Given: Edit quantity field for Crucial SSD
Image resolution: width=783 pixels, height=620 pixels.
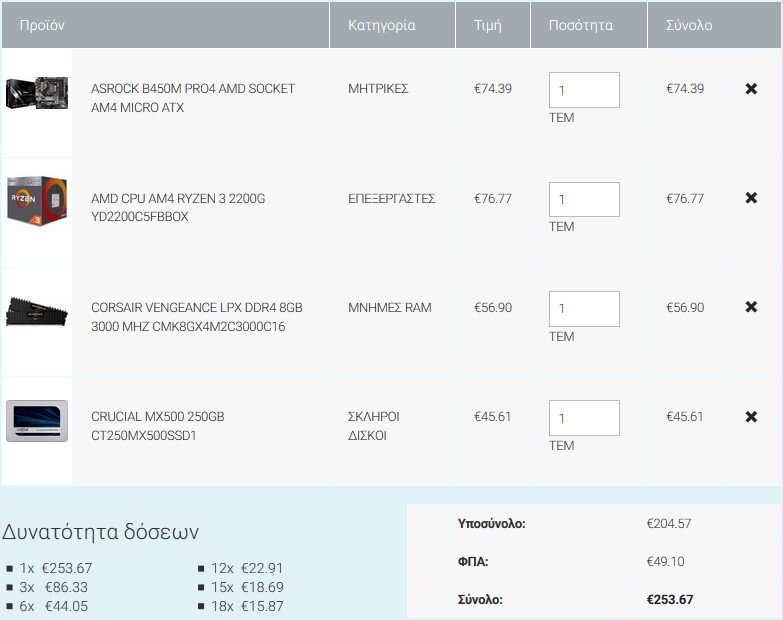Looking at the screenshot, I should (584, 418).
